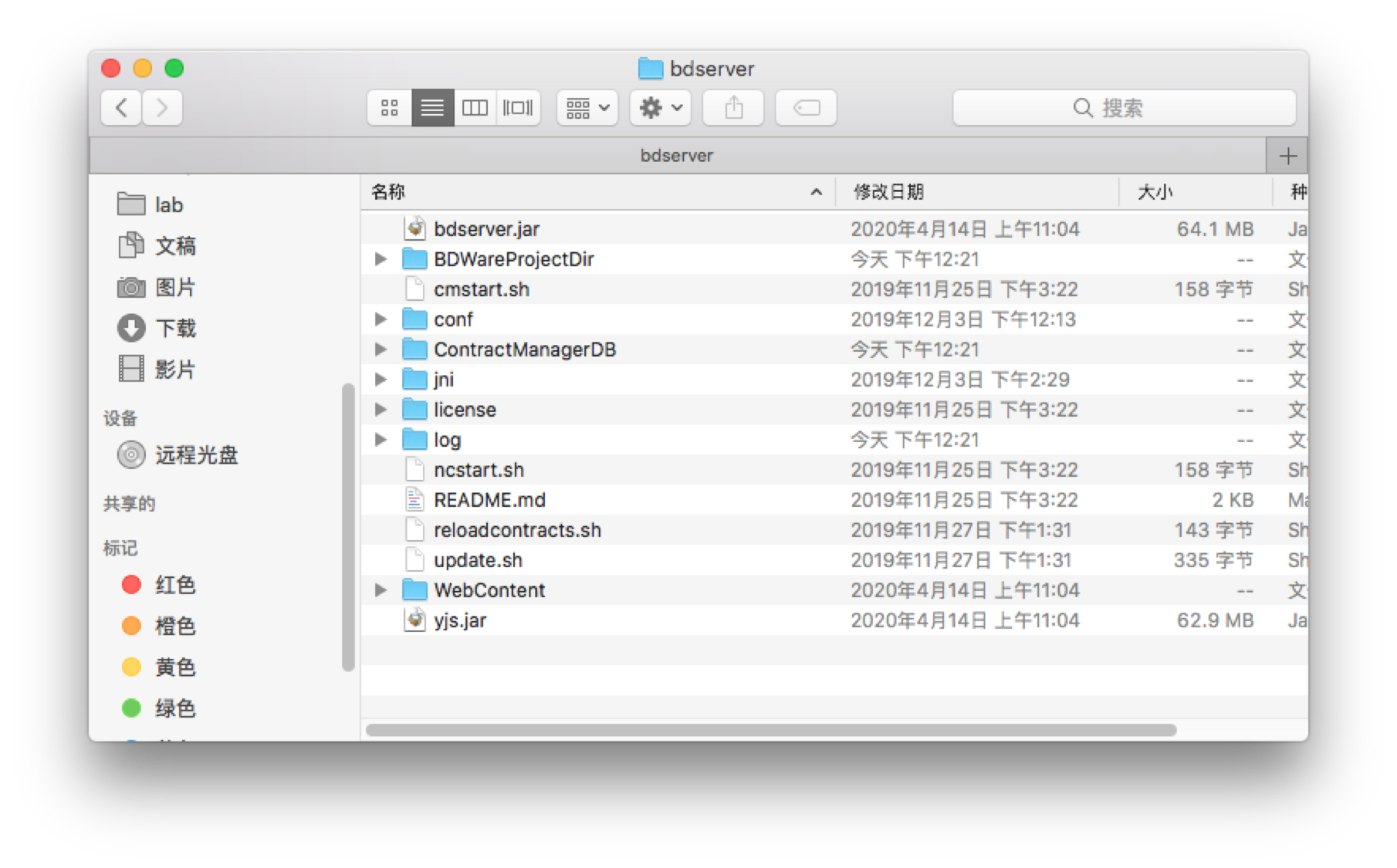Expand the BDWareProjectDir folder
Image resolution: width=1397 pixels, height=868 pixels.
click(x=381, y=259)
